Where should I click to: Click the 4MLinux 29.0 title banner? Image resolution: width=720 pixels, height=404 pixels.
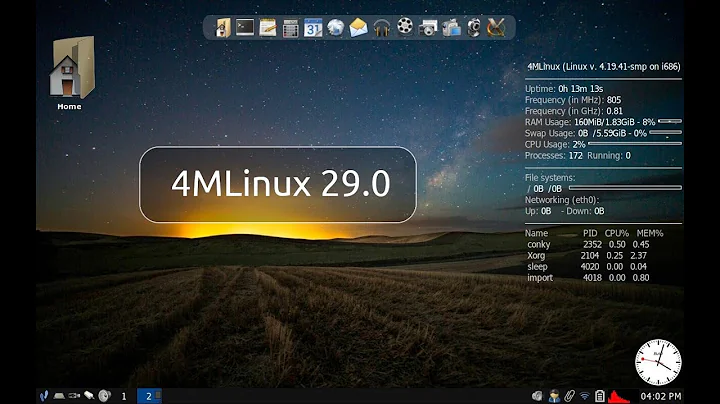[x=278, y=185]
